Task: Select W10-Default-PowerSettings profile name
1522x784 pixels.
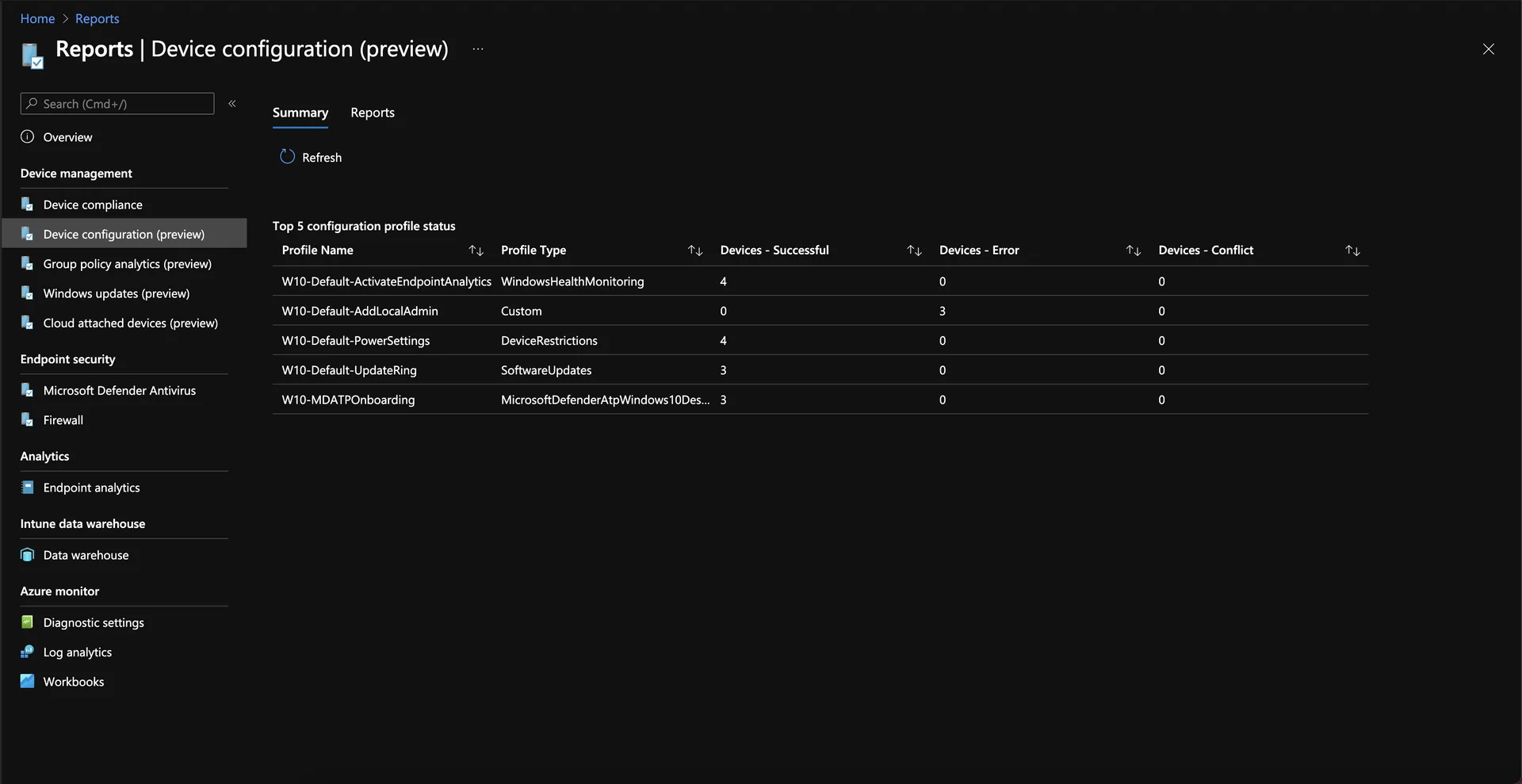Action: click(356, 341)
